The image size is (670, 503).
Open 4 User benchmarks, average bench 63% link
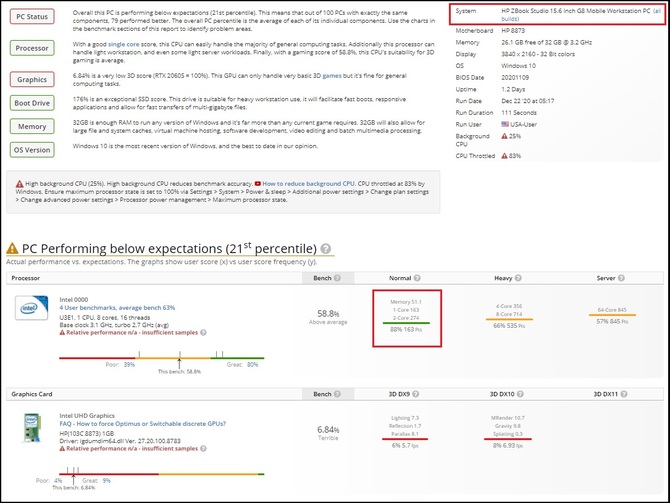coord(117,308)
